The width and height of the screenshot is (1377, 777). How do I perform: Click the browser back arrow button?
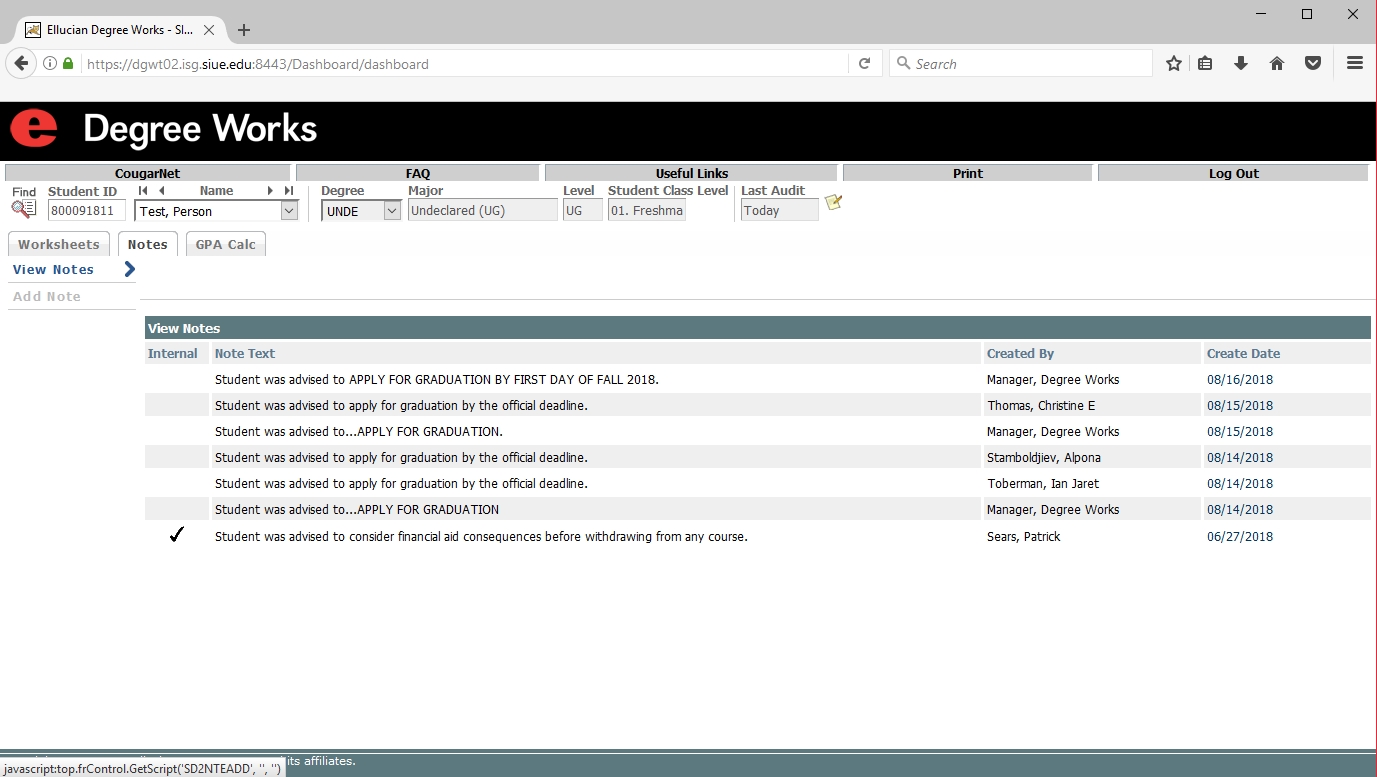point(21,64)
